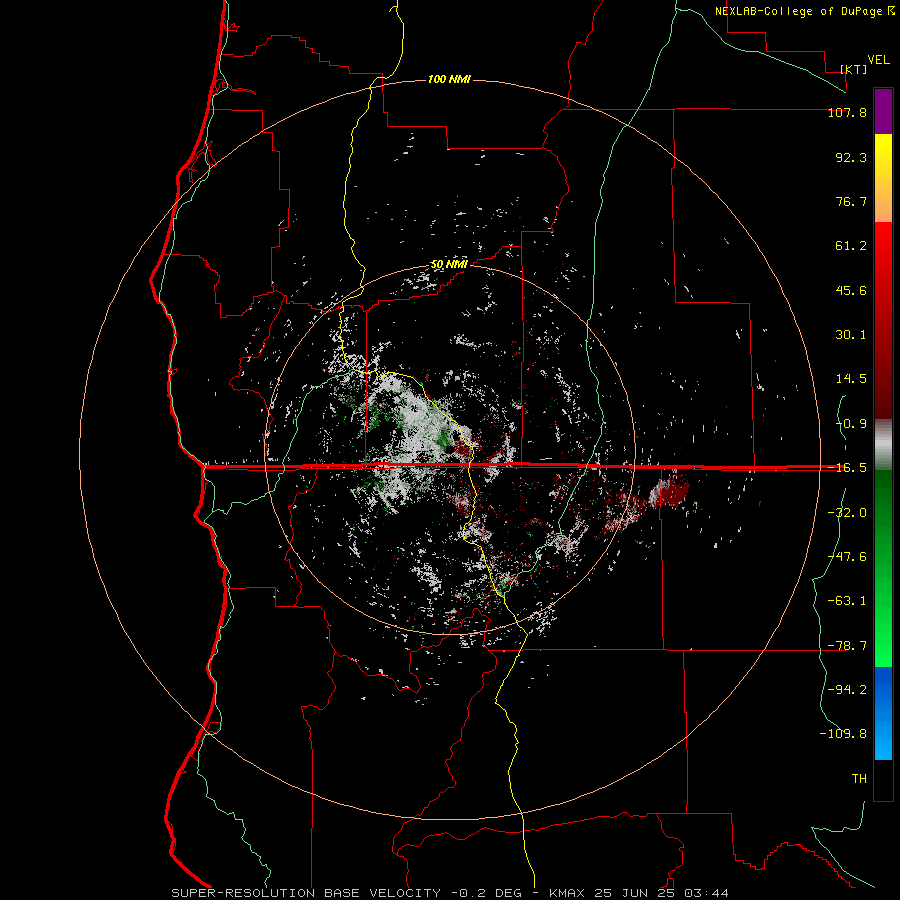Click the TH label on color scale

(859, 778)
